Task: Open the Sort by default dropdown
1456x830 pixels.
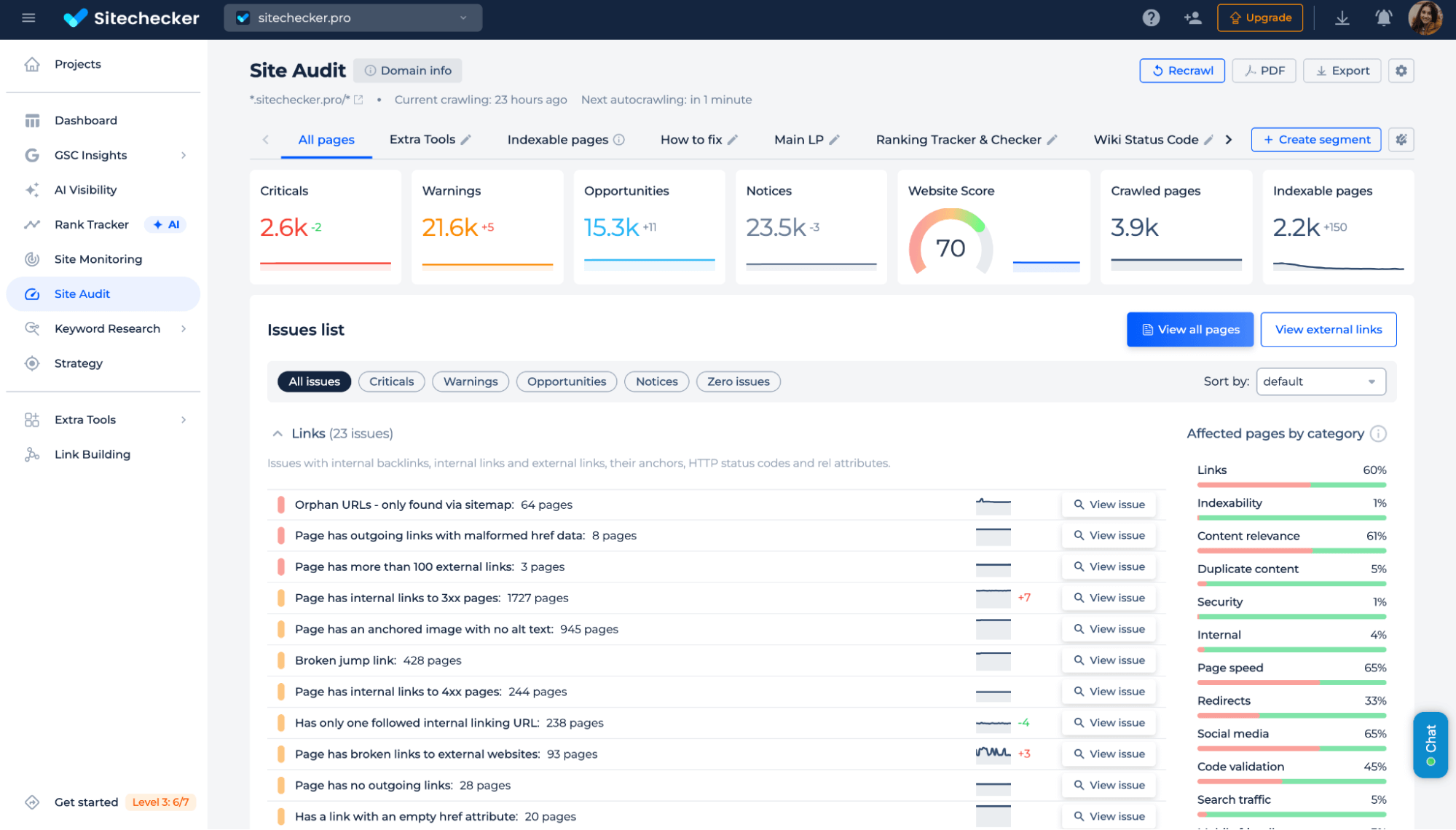Action: click(1320, 382)
